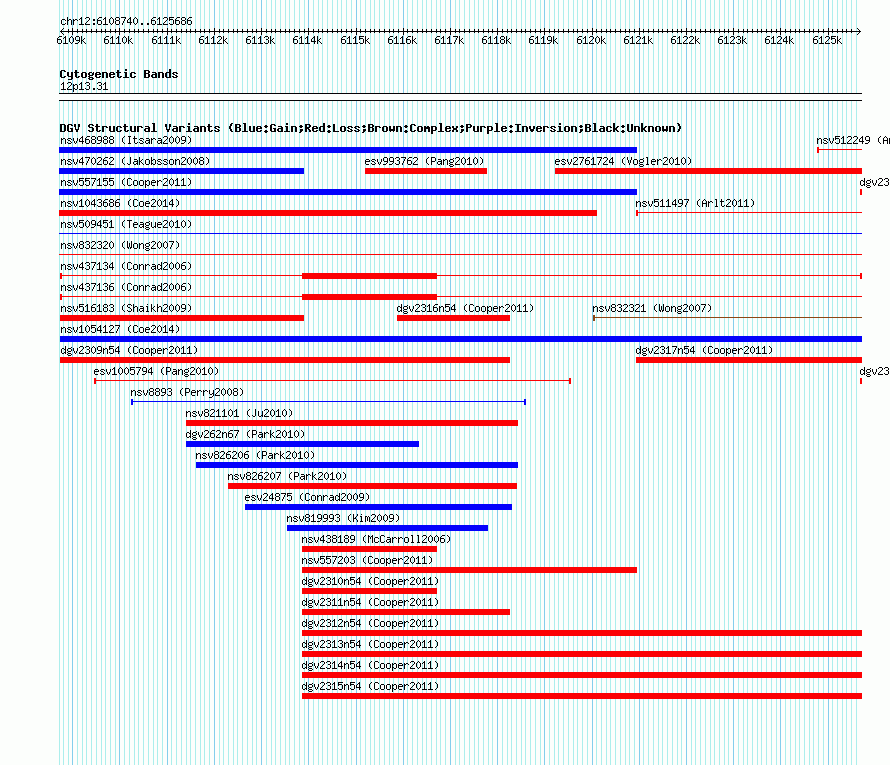Select nsv826206 (Park2010) label

point(255,455)
